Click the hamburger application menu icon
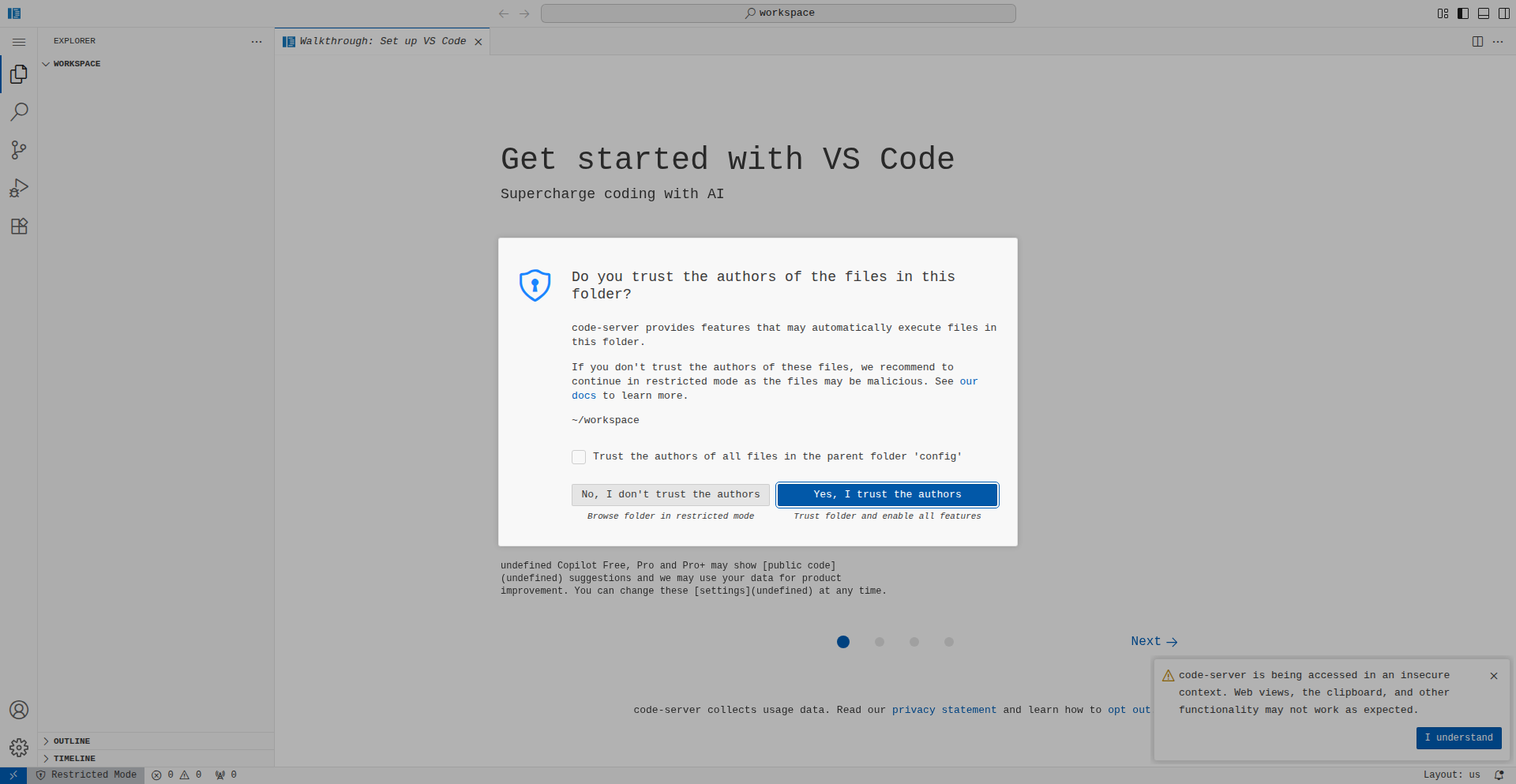This screenshot has height=784, width=1516. (x=19, y=42)
